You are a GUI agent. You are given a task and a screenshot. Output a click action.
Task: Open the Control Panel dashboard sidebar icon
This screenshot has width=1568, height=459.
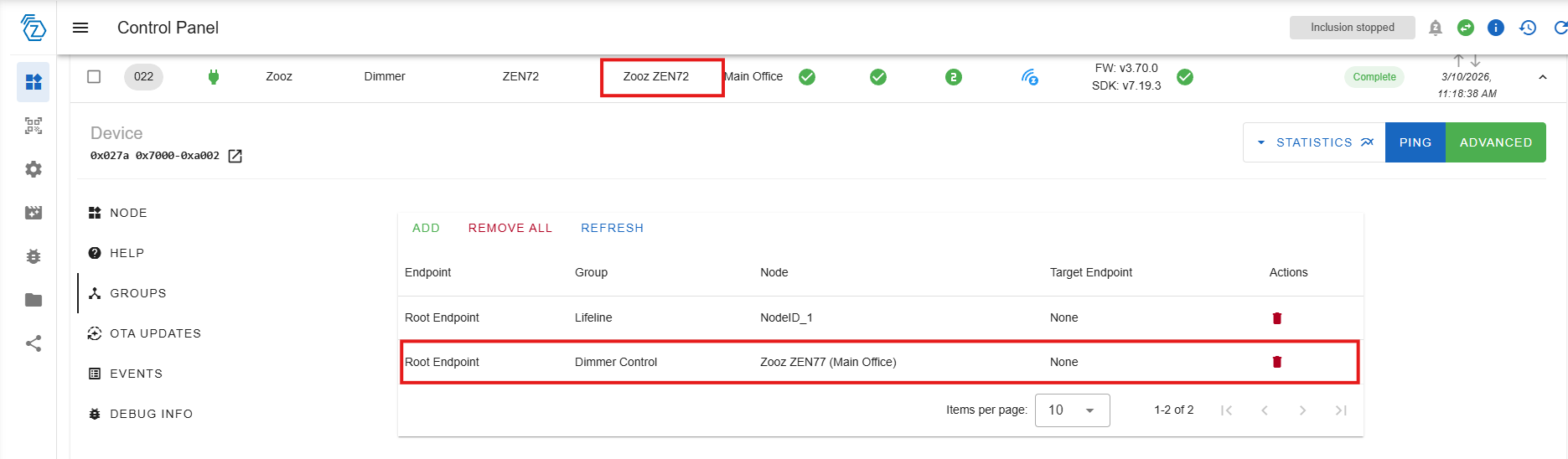pyautogui.click(x=34, y=82)
